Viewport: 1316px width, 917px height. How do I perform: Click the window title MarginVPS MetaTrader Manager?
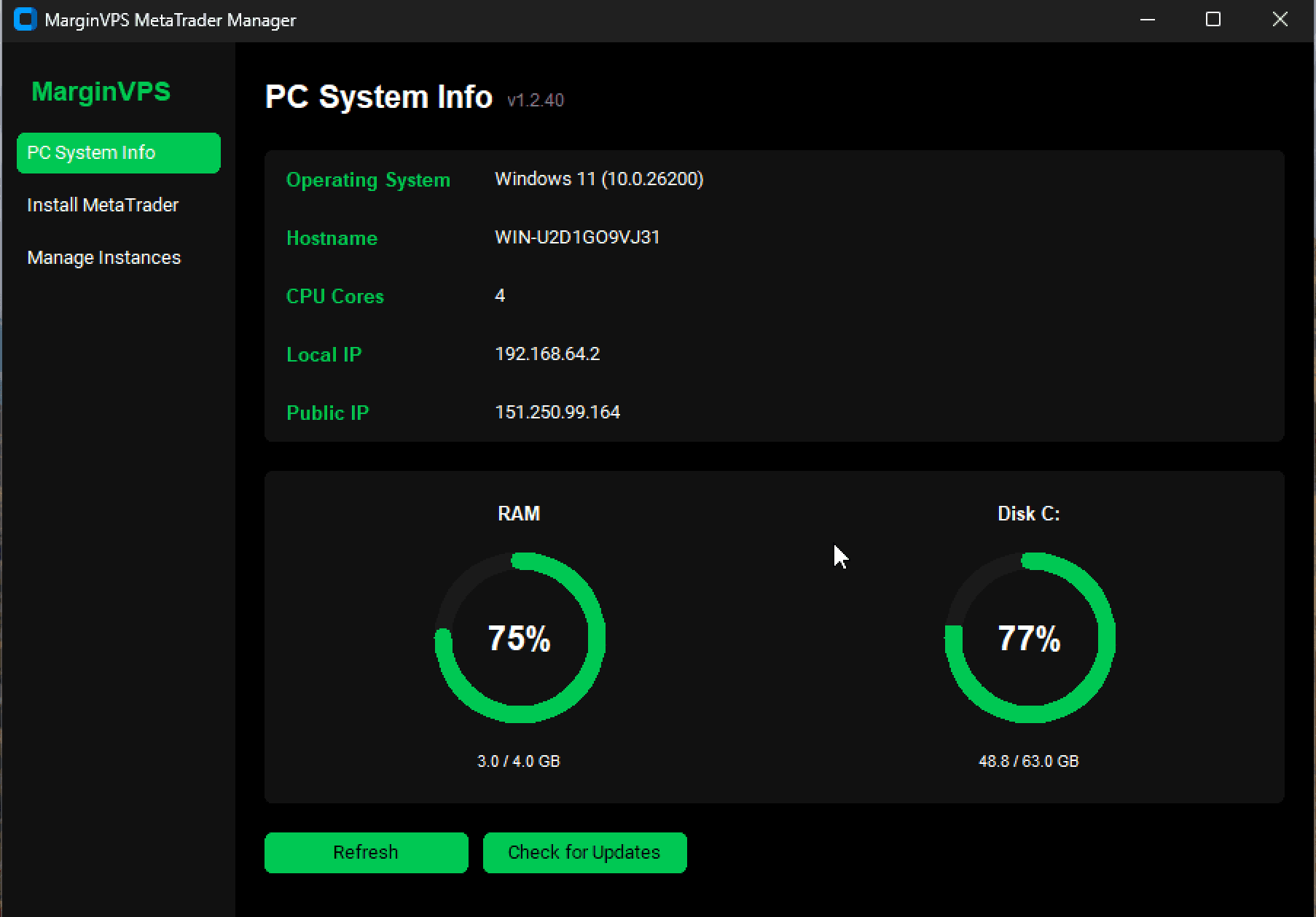point(171,20)
